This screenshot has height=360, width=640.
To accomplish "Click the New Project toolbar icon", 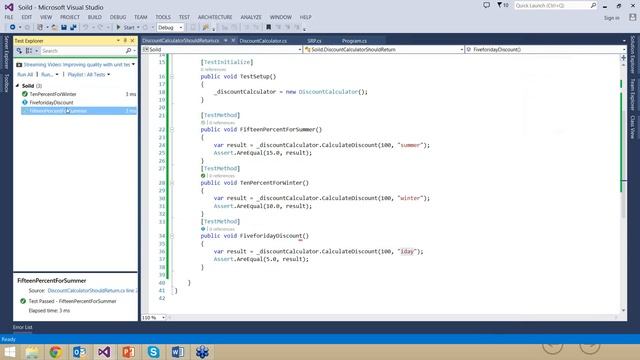I will pyautogui.click(x=40, y=27).
